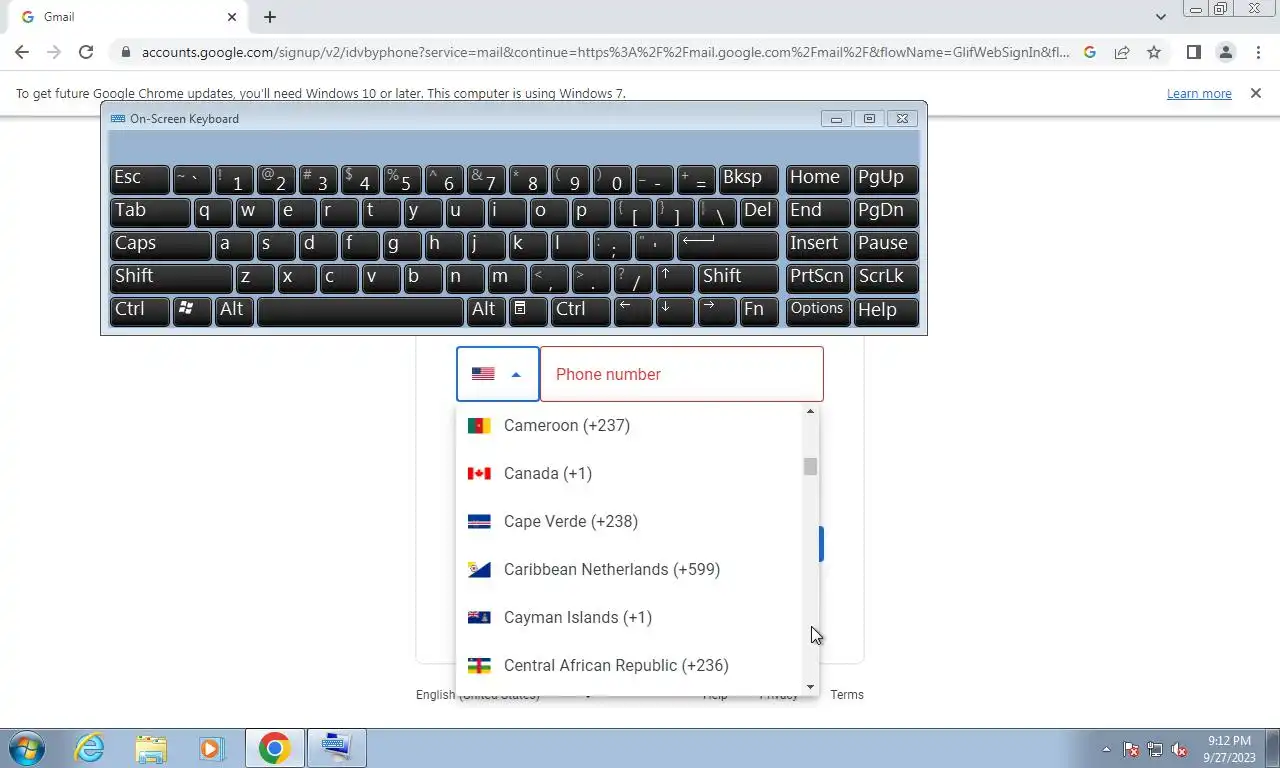
Task: Go back with browser back arrow
Action: tap(22, 52)
